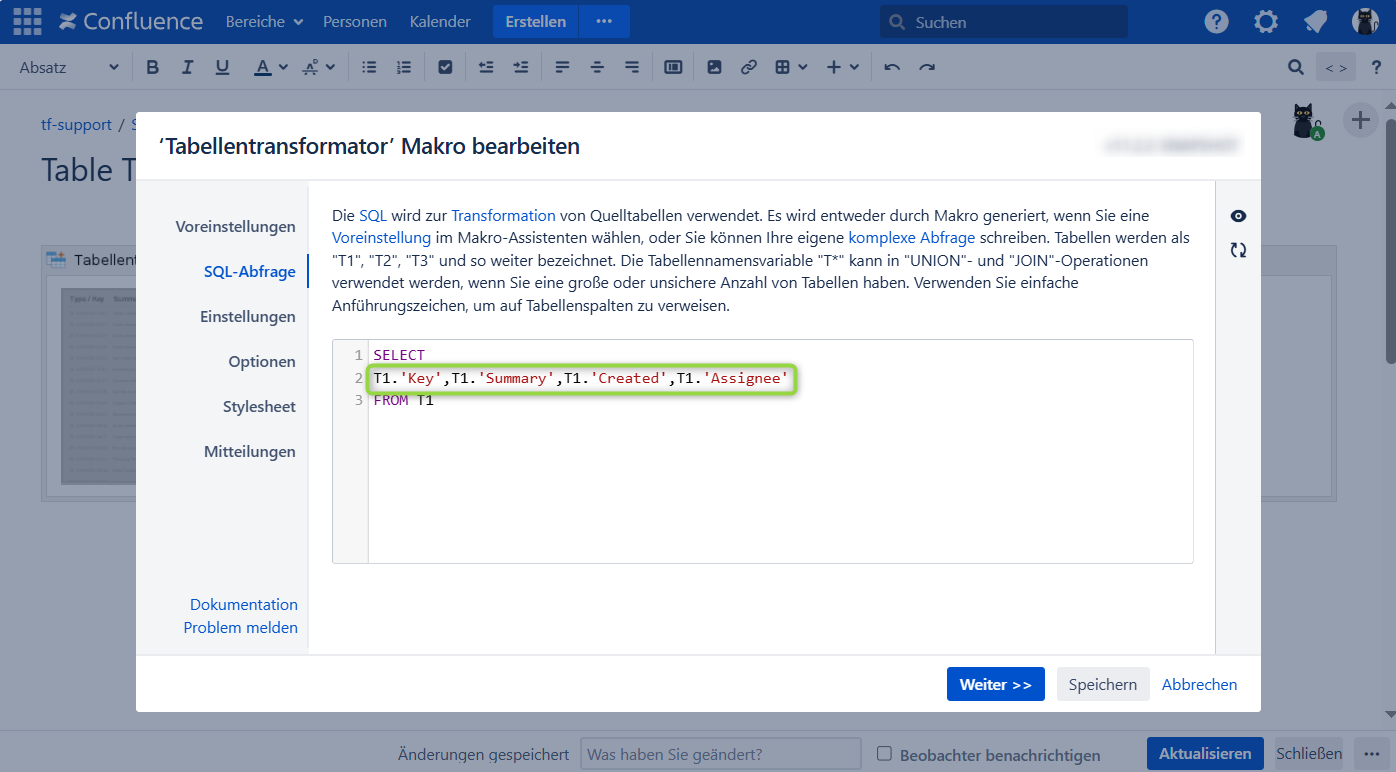This screenshot has width=1396, height=772.
Task: Undo the last edit
Action: pyautogui.click(x=892, y=67)
